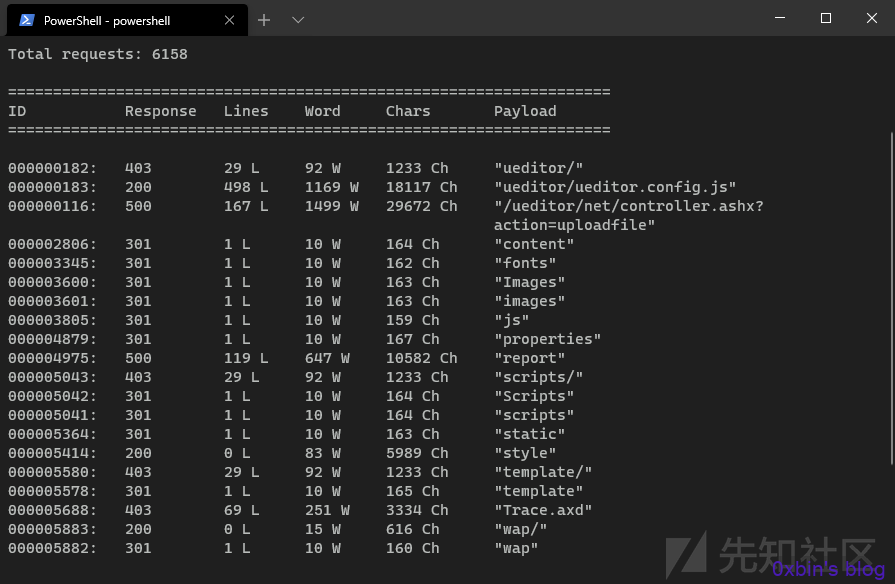Click the Payload column header
895x584 pixels.
(525, 111)
